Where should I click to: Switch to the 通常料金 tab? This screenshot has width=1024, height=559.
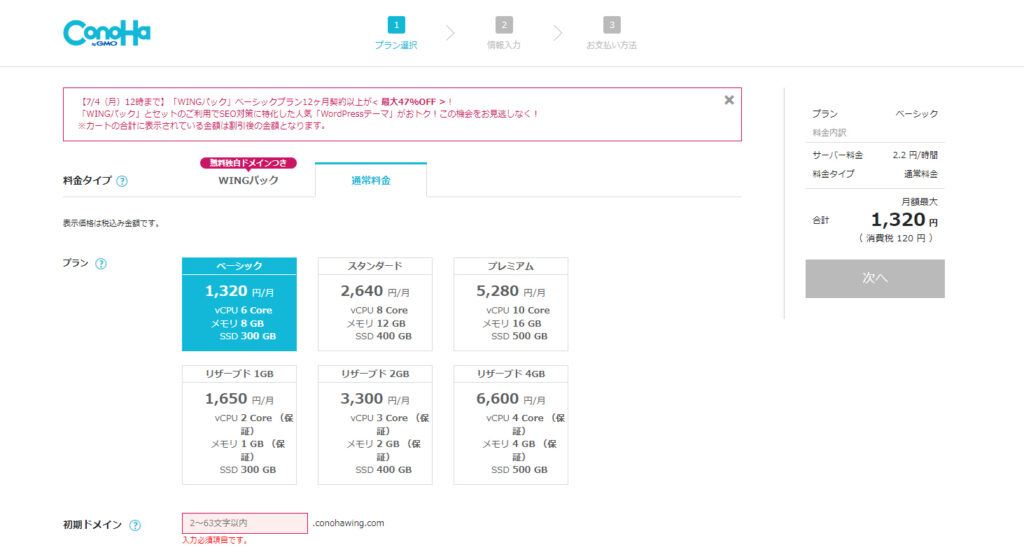point(371,180)
